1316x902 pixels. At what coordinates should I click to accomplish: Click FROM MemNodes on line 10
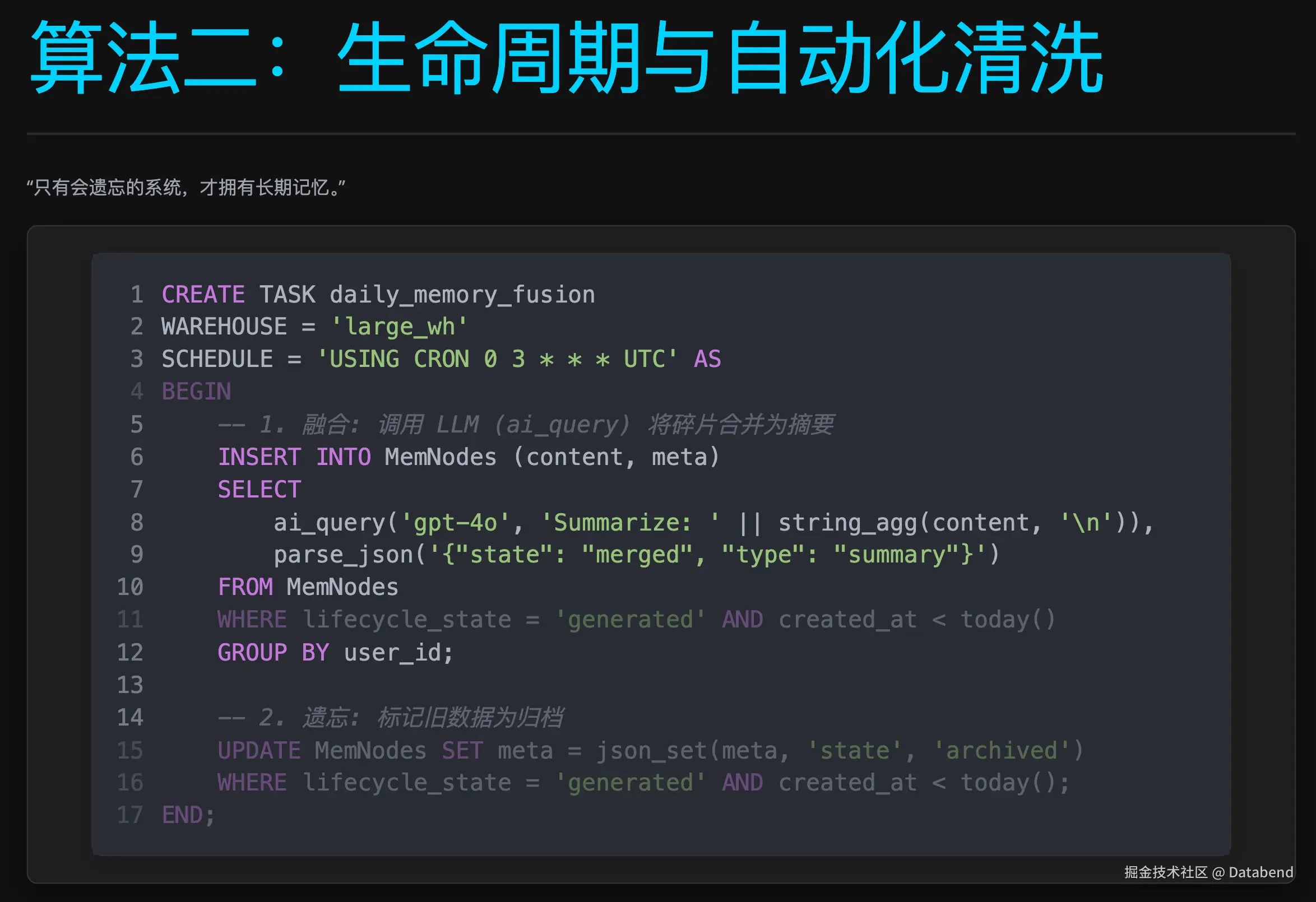[x=308, y=587]
